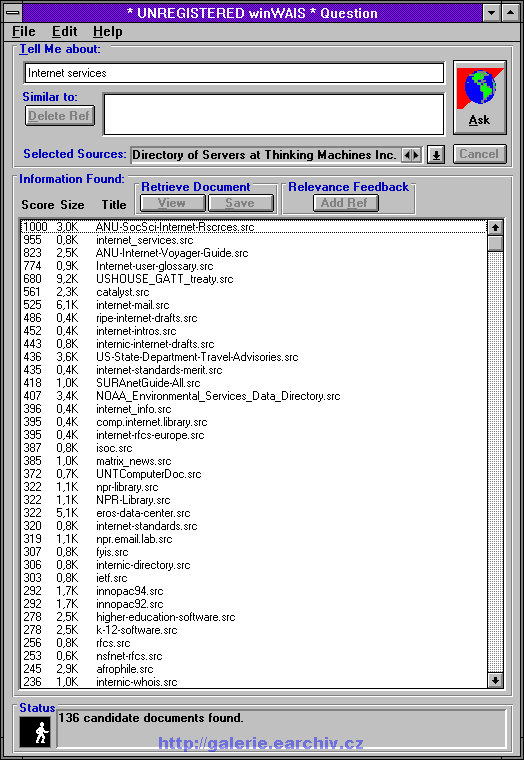Select internet_info.src
Image resolution: width=524 pixels, height=760 pixels.
tap(254, 409)
